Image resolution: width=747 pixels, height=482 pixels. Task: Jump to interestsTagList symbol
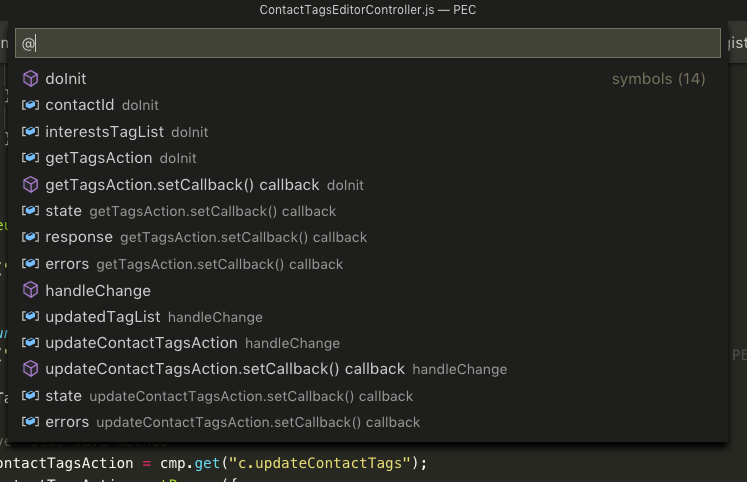pyautogui.click(x=368, y=131)
